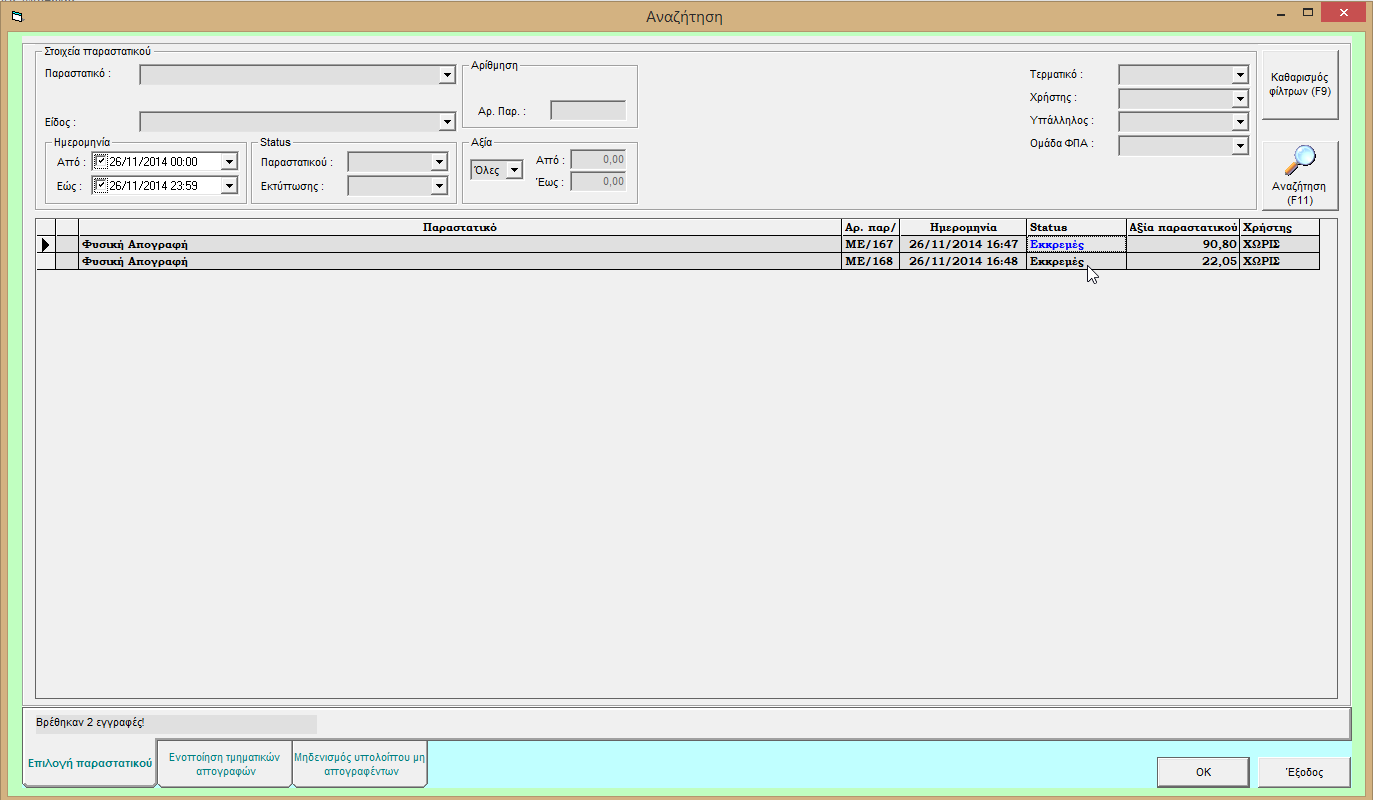Click date cell 26/11/2014 16:47
The image size is (1373, 800).
pyautogui.click(x=963, y=244)
